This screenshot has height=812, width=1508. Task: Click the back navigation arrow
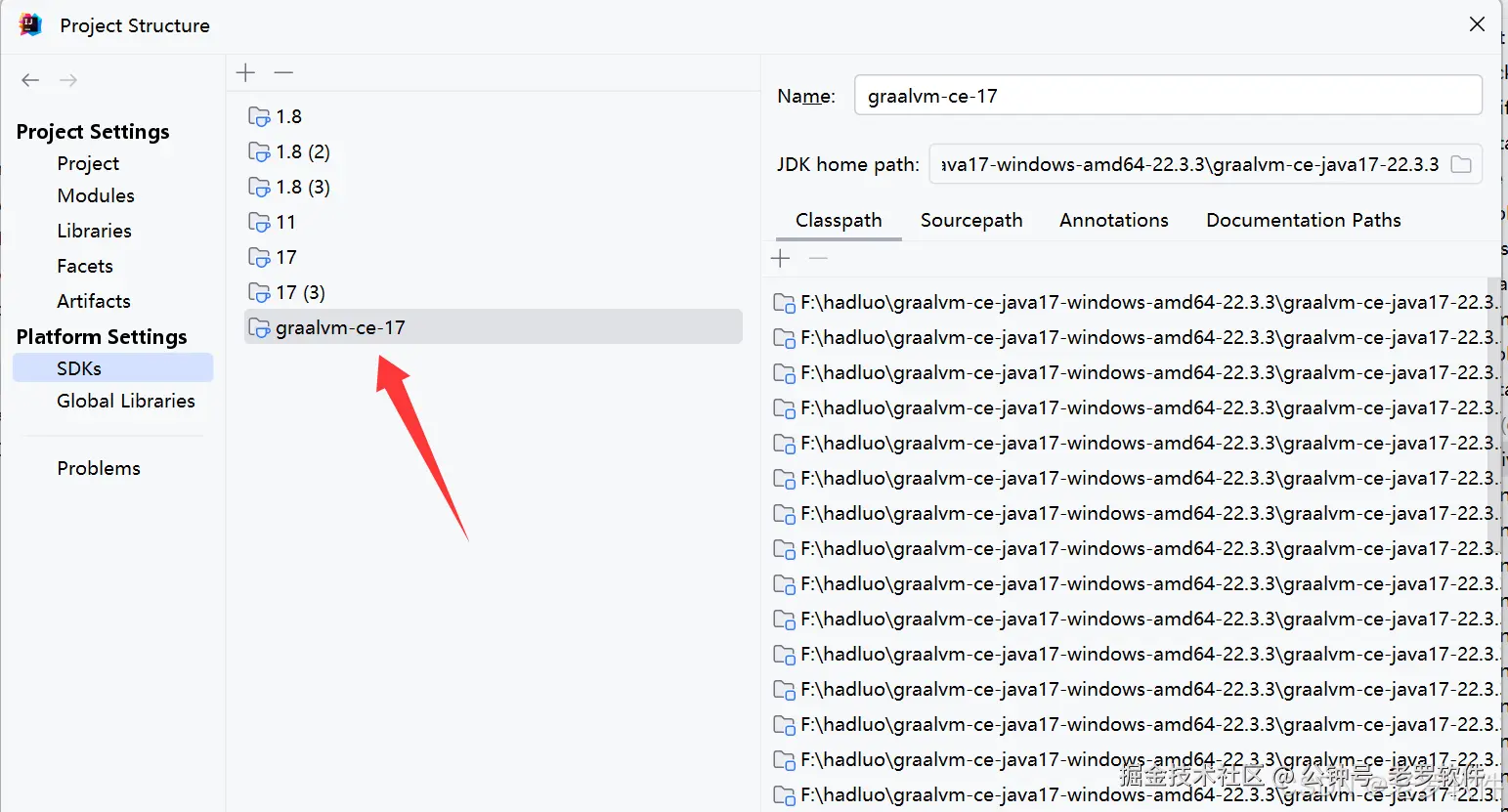tap(30, 80)
